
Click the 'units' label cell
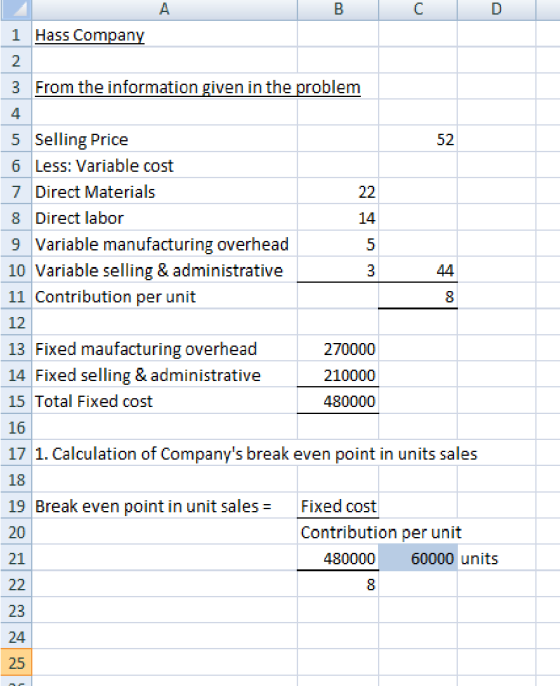497,558
